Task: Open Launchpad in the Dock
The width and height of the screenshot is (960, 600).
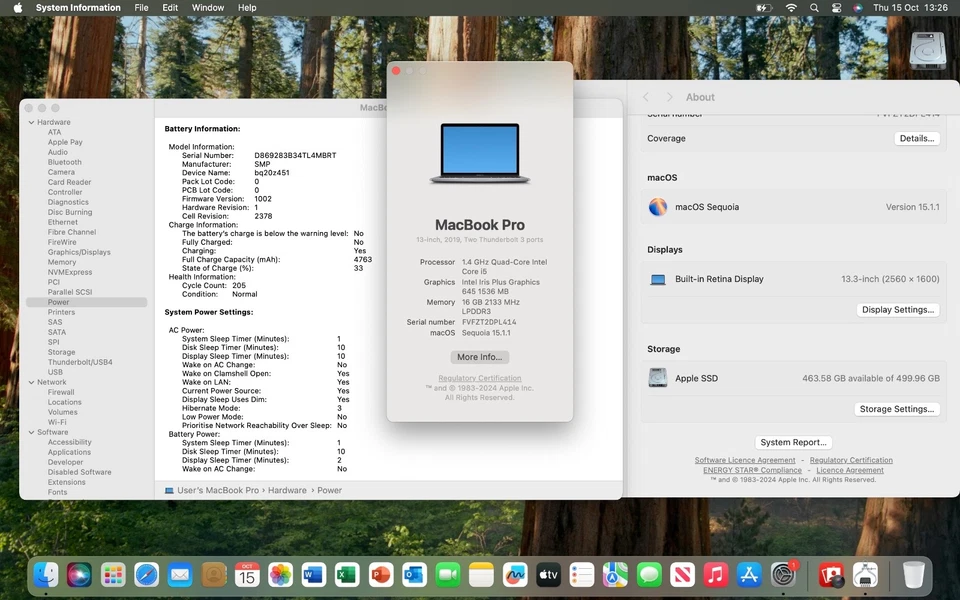Action: [x=113, y=575]
